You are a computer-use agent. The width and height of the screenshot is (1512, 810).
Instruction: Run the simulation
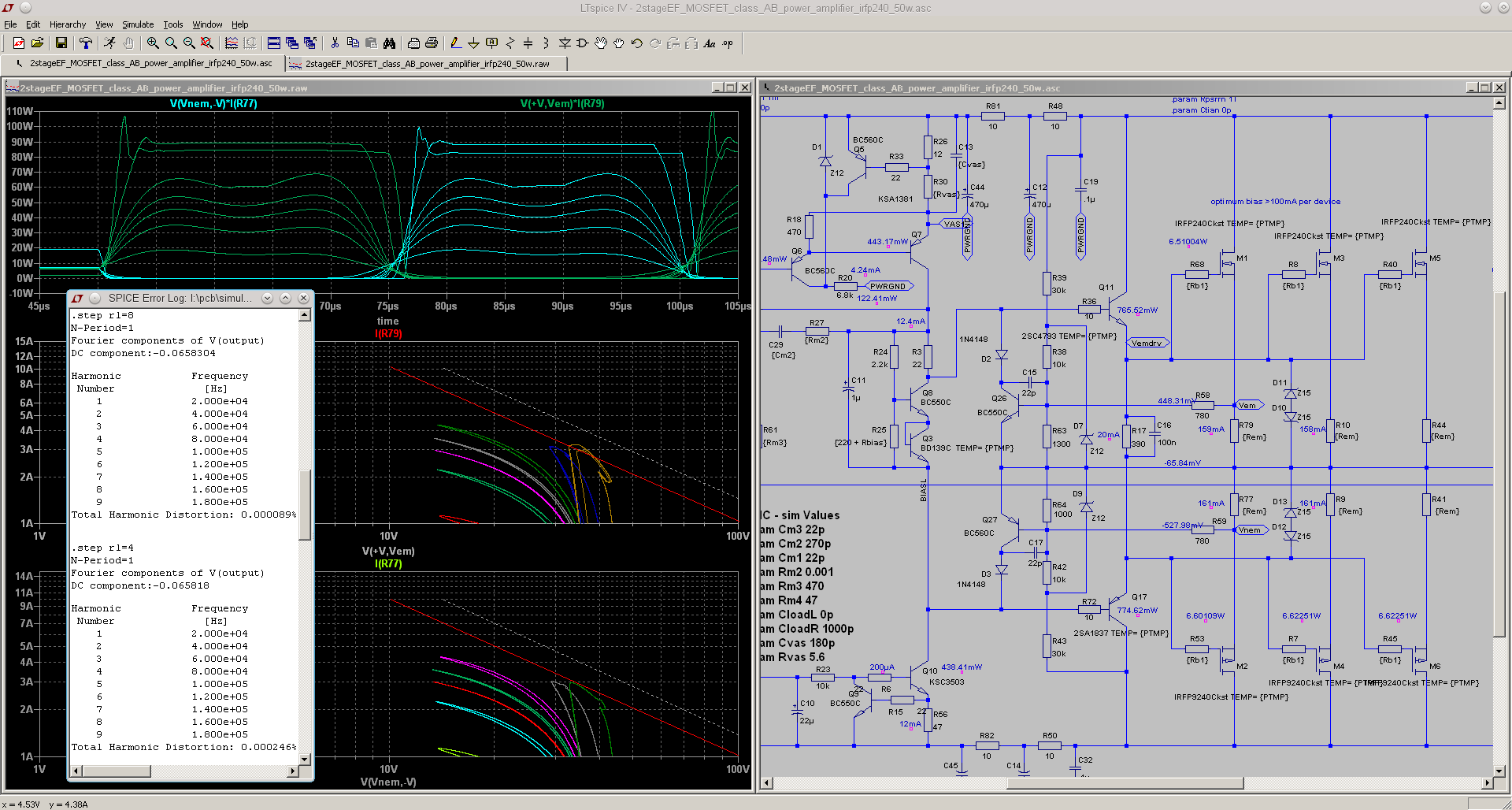pyautogui.click(x=110, y=43)
